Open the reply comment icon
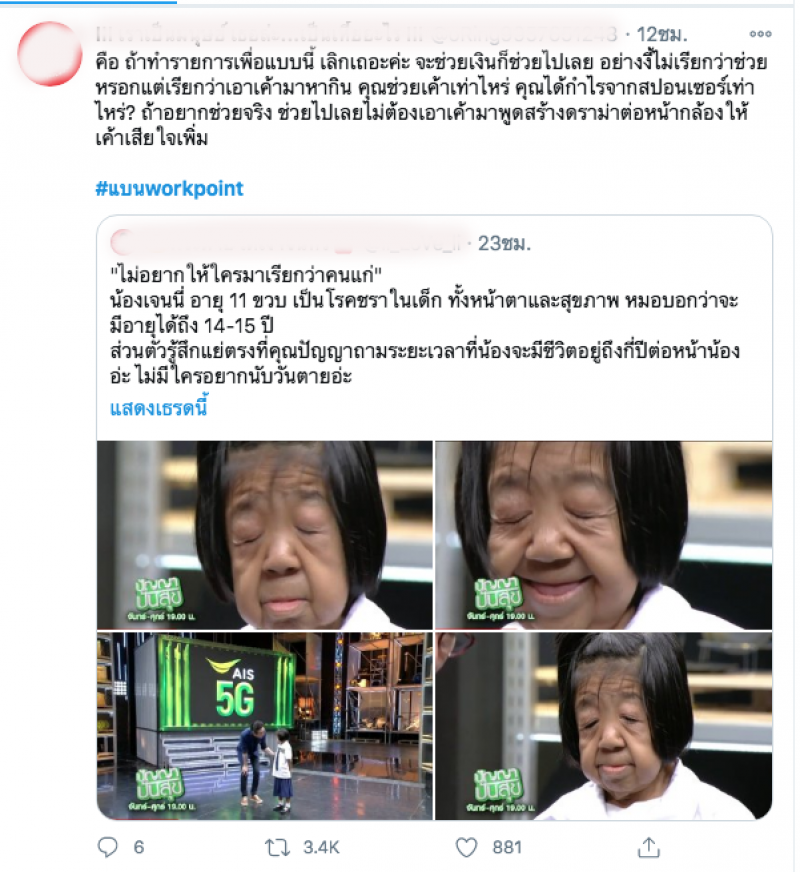The height and width of the screenshot is (872, 800). 107,847
